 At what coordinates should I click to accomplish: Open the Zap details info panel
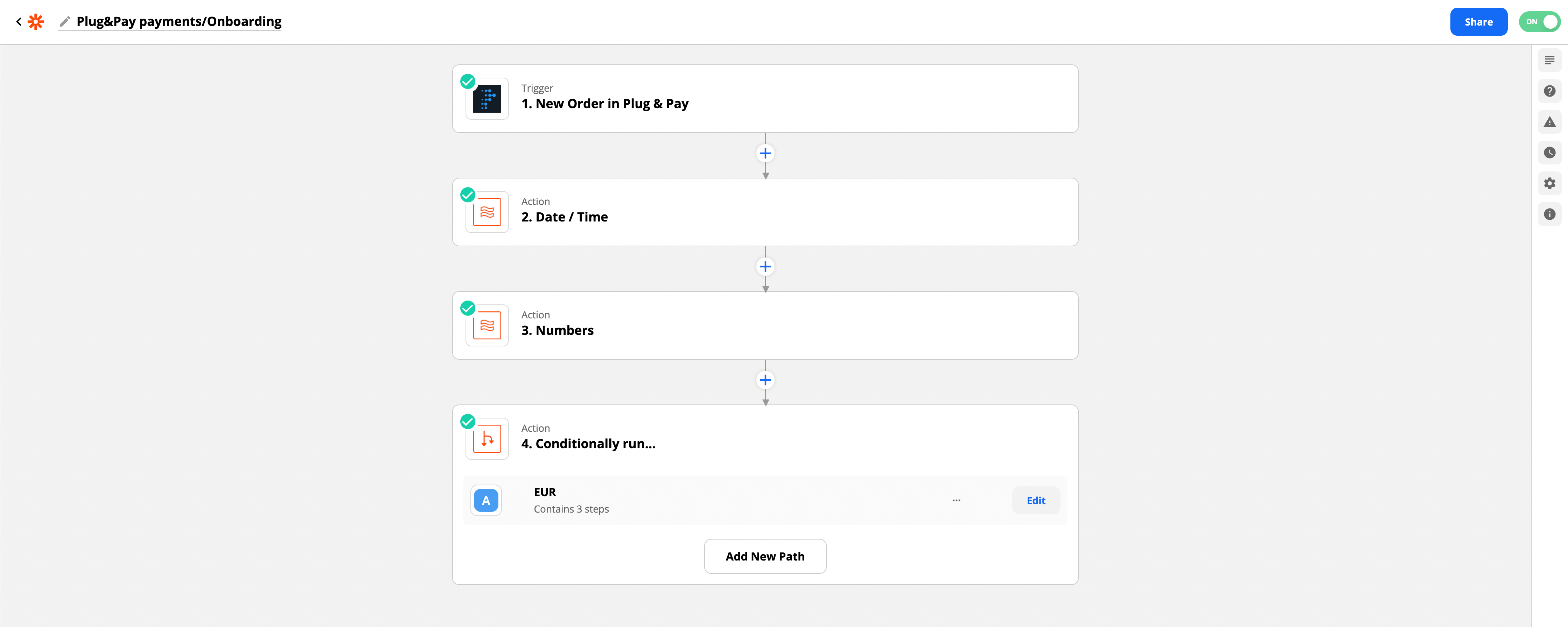click(1549, 214)
